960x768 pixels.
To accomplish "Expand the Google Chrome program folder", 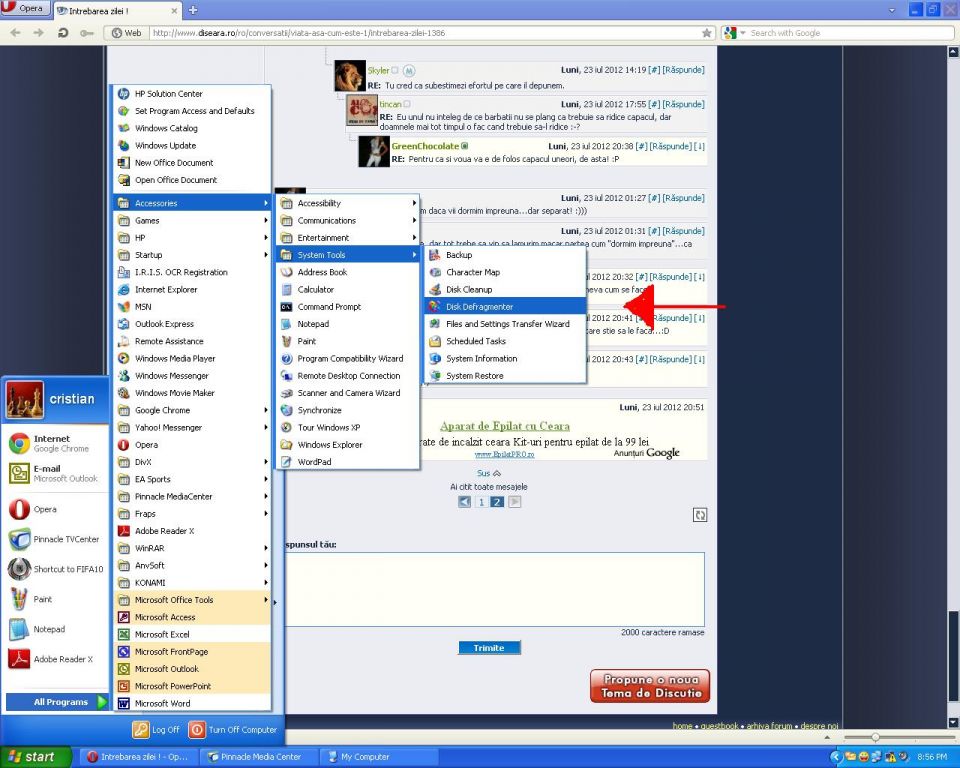I will (192, 410).
